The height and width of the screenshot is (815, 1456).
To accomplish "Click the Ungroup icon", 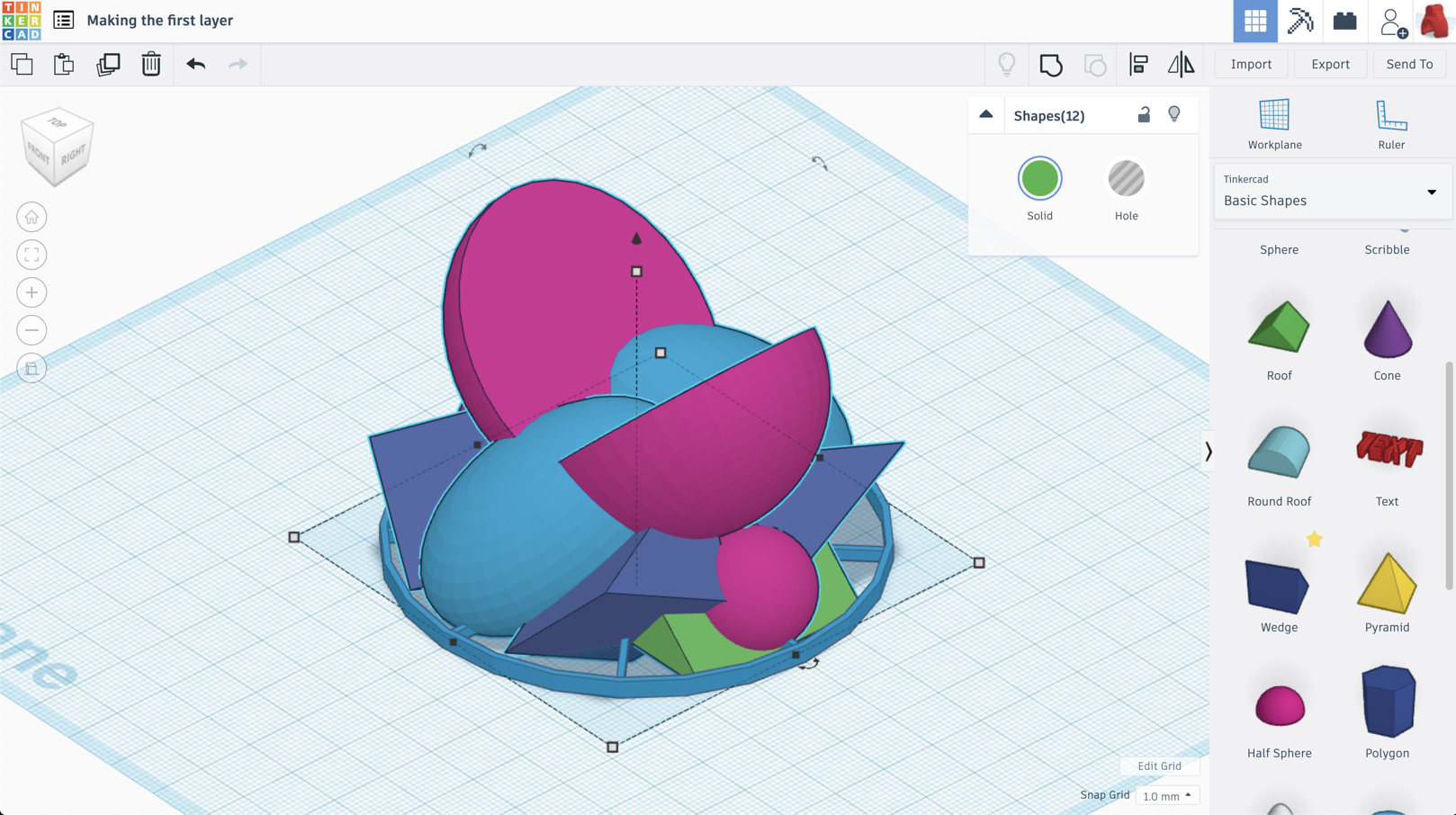I will tap(1095, 64).
